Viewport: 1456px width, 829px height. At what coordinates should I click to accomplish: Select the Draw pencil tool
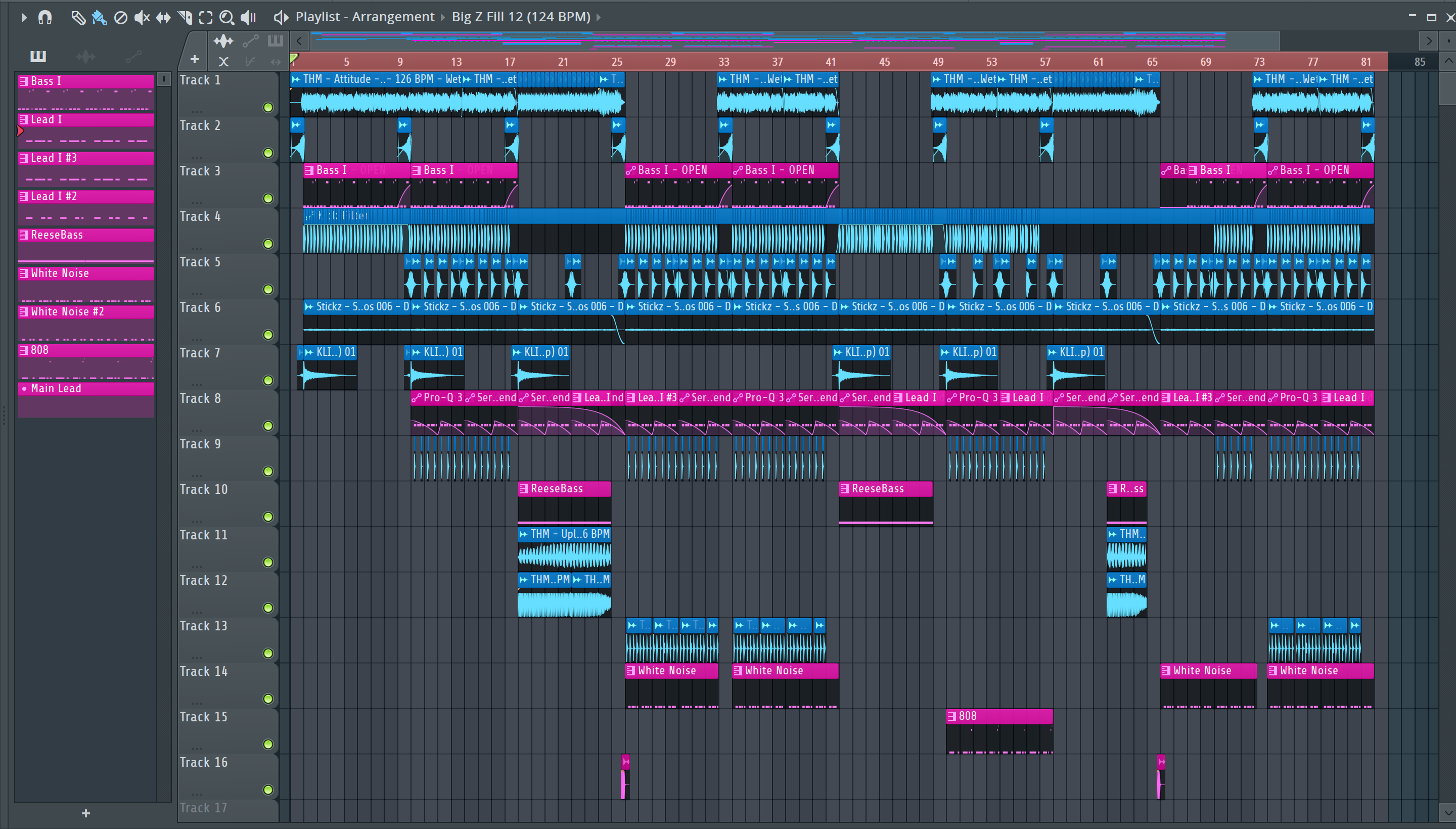78,17
